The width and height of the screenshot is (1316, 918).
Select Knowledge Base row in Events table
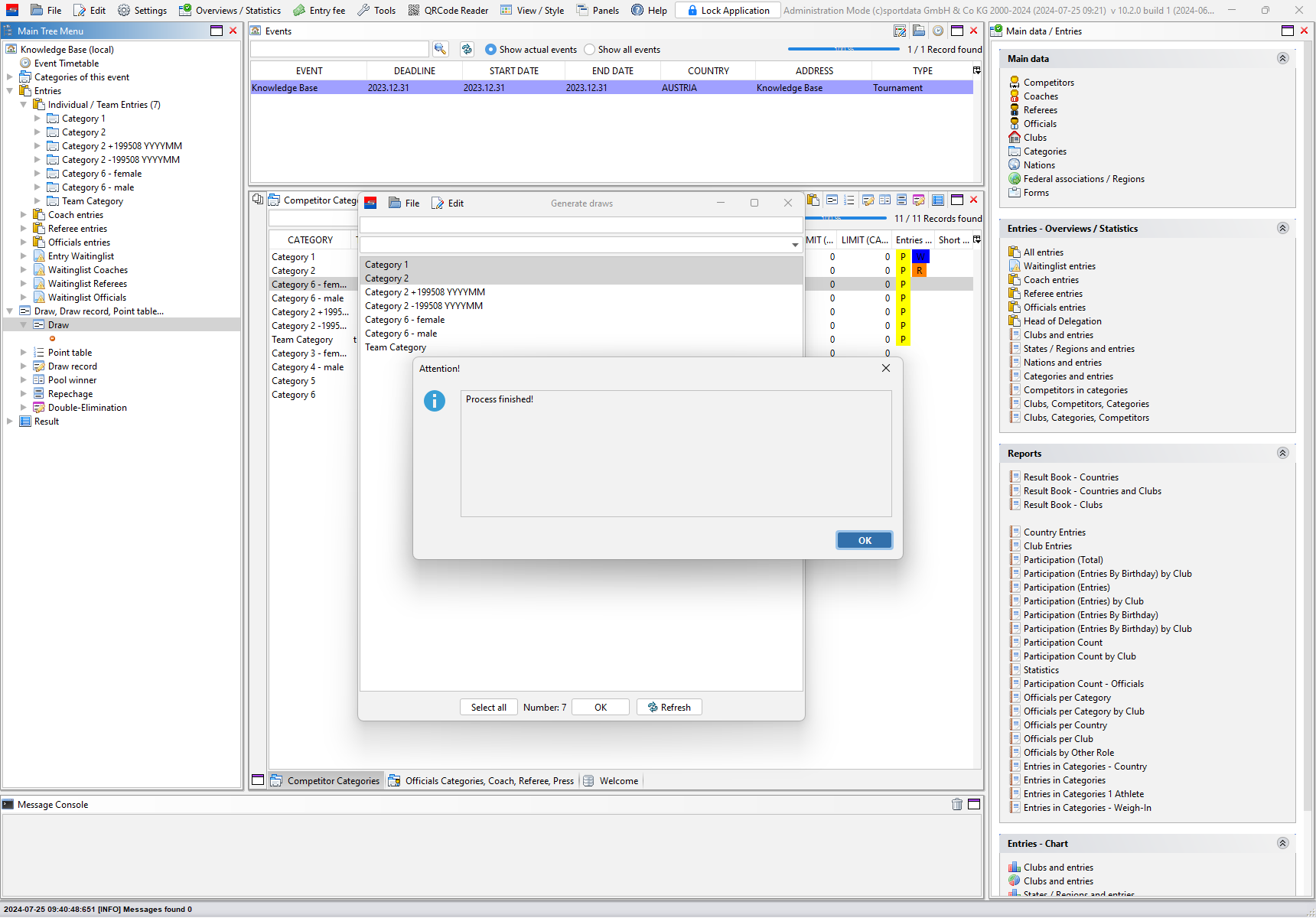(611, 88)
